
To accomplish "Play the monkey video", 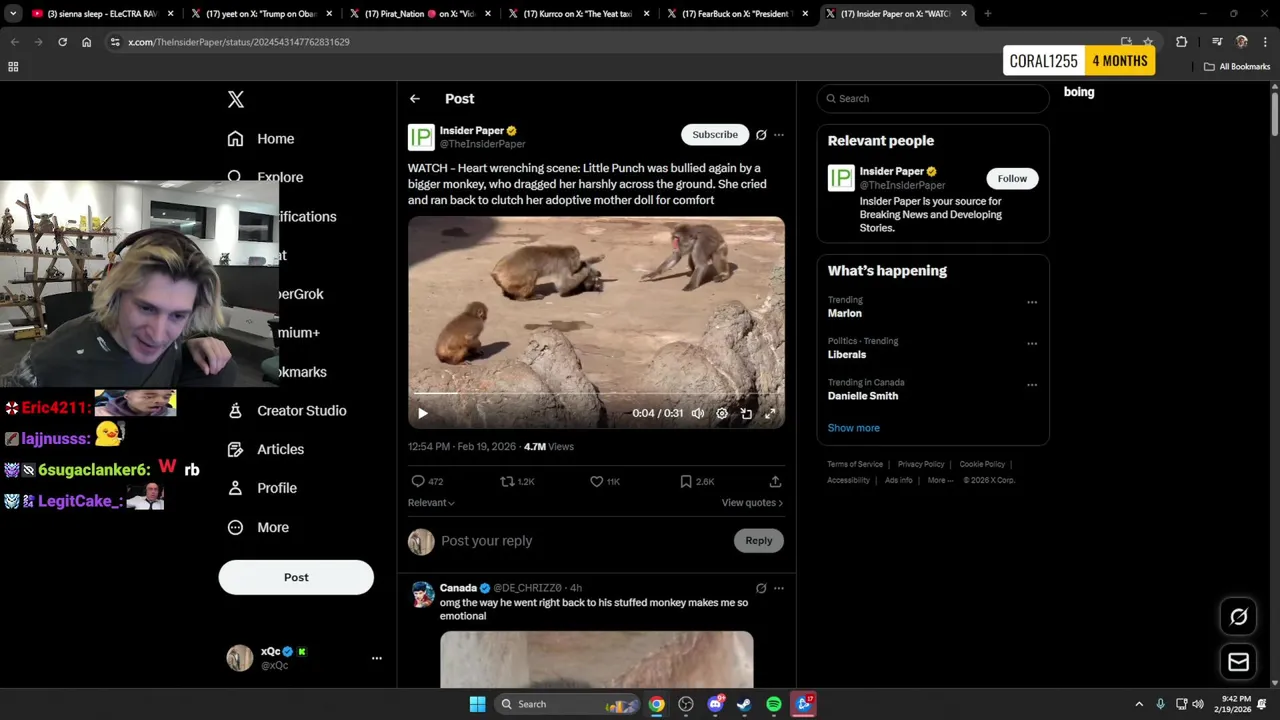I will tap(422, 413).
